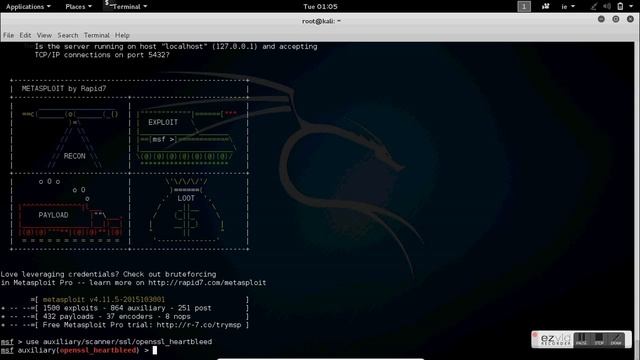Viewport: 640px width, 360px height.
Task: Click the EXPLOIT label in ASCII banner
Action: tap(163, 122)
